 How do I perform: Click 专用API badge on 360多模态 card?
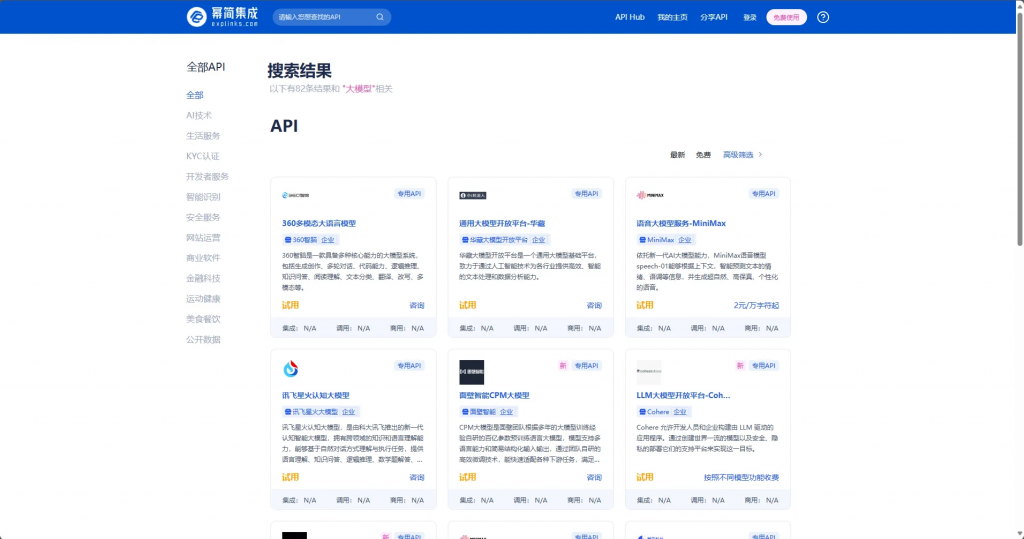pos(409,194)
